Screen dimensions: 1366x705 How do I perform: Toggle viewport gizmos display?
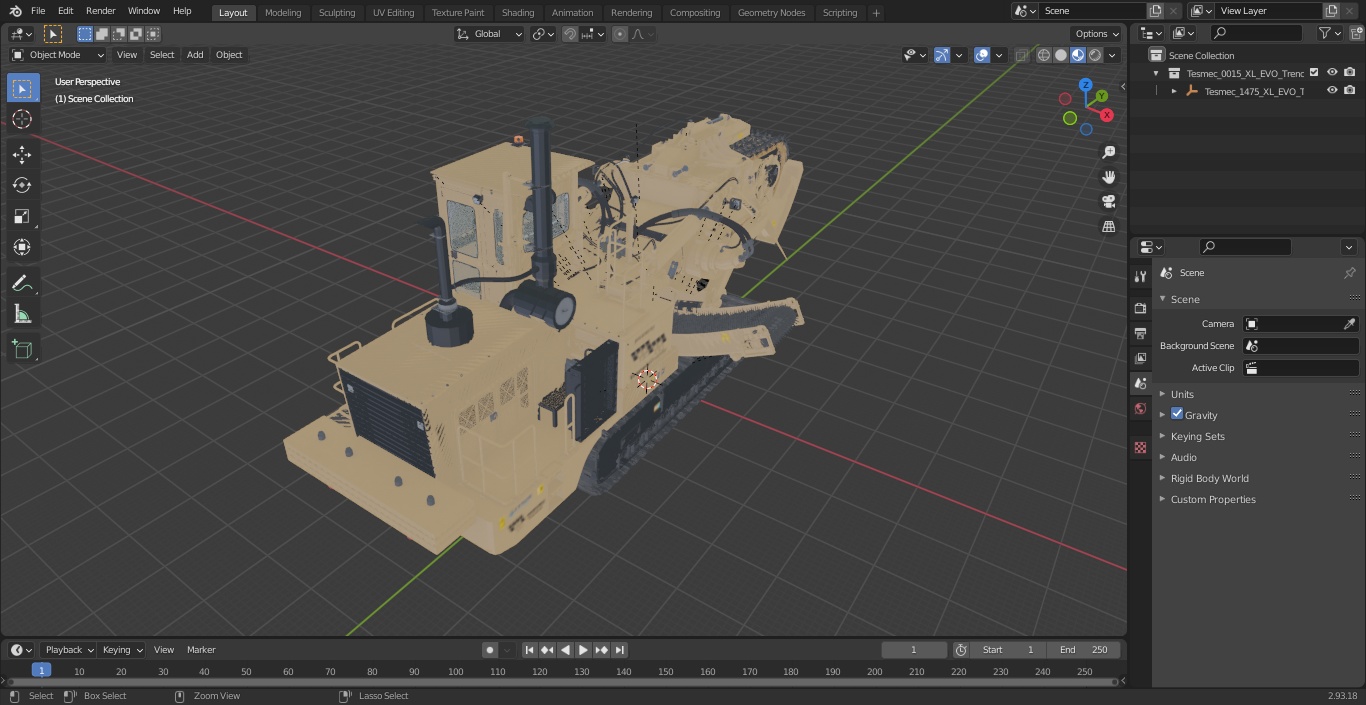coord(942,55)
